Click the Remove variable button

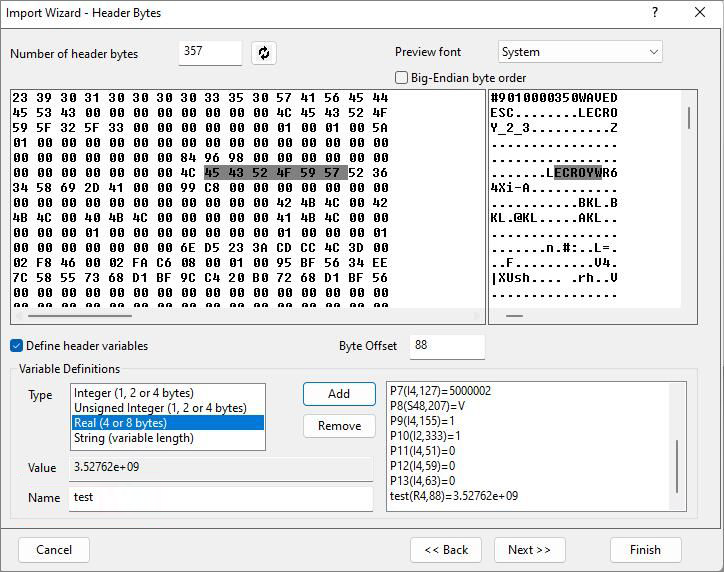339,426
